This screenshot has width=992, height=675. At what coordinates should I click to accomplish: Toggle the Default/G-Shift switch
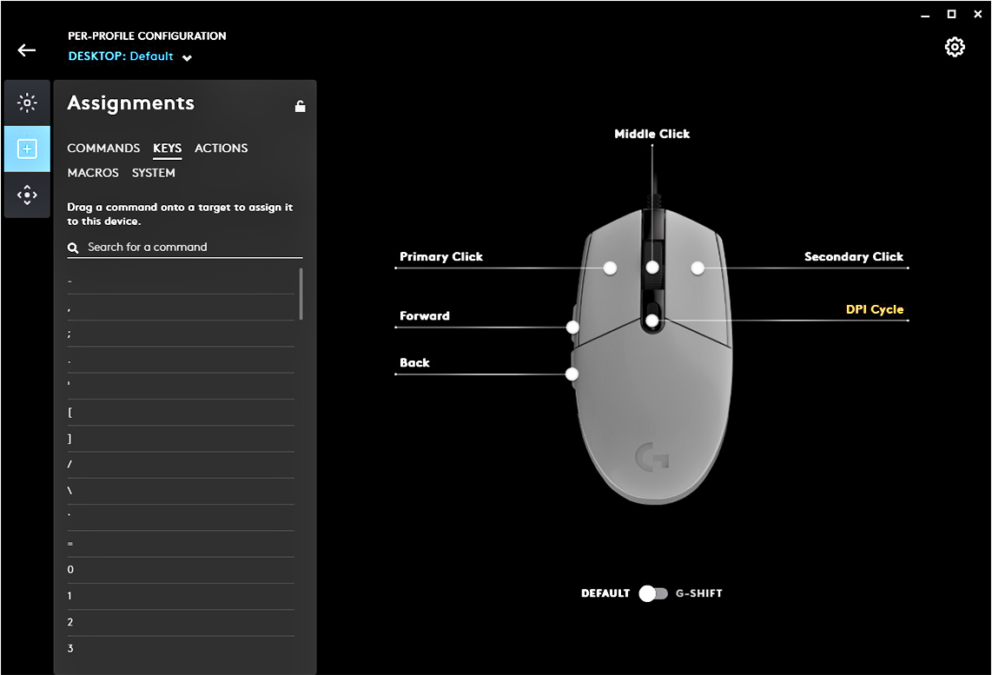pos(653,593)
